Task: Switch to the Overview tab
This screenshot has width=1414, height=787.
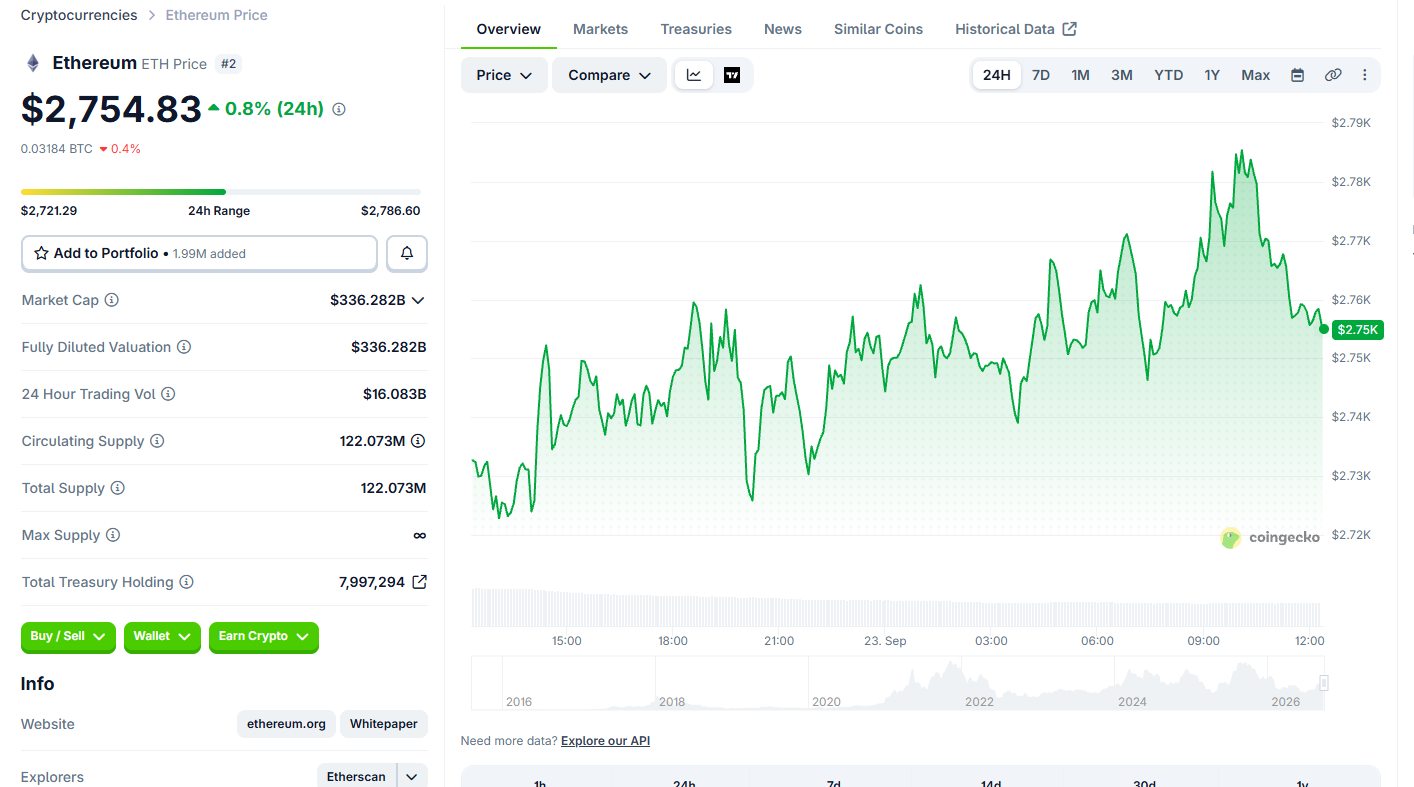Action: coord(509,29)
